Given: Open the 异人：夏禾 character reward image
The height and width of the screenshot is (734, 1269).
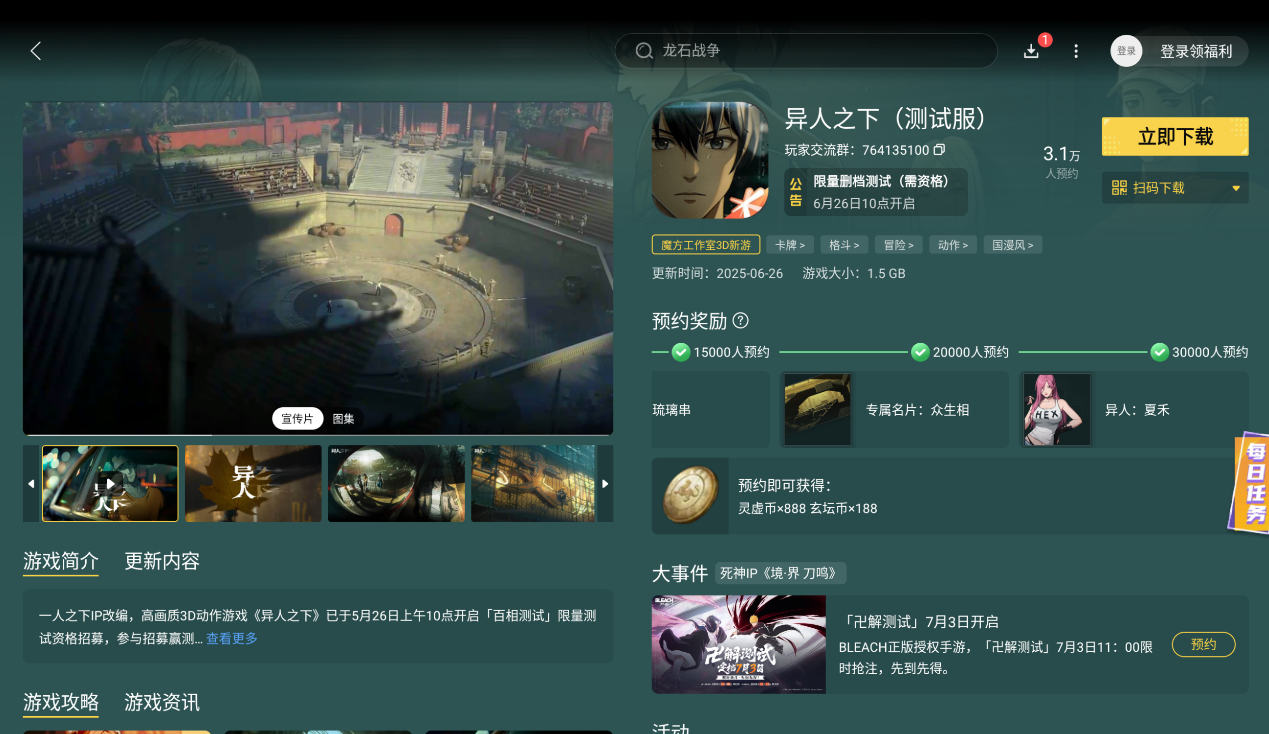Looking at the screenshot, I should point(1057,410).
